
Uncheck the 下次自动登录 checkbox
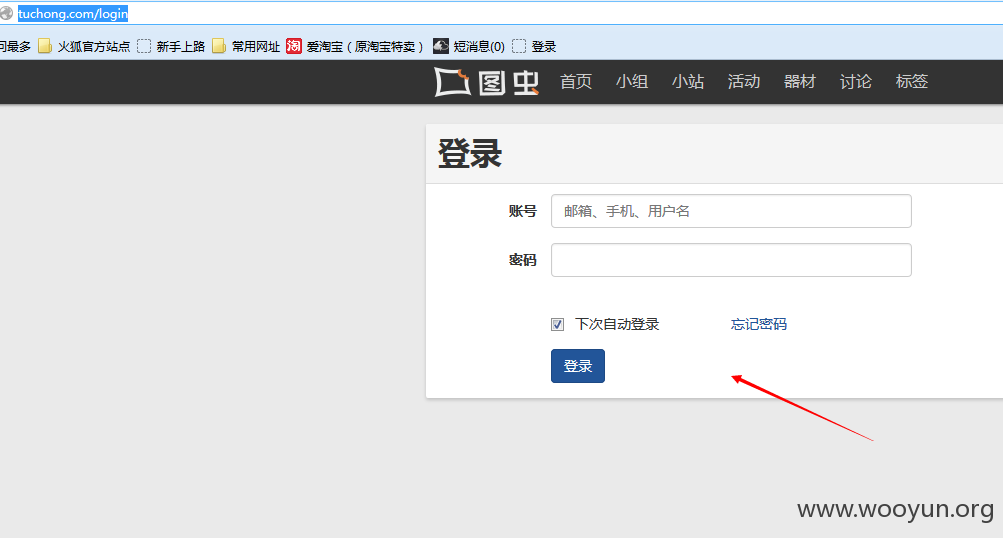pos(558,324)
